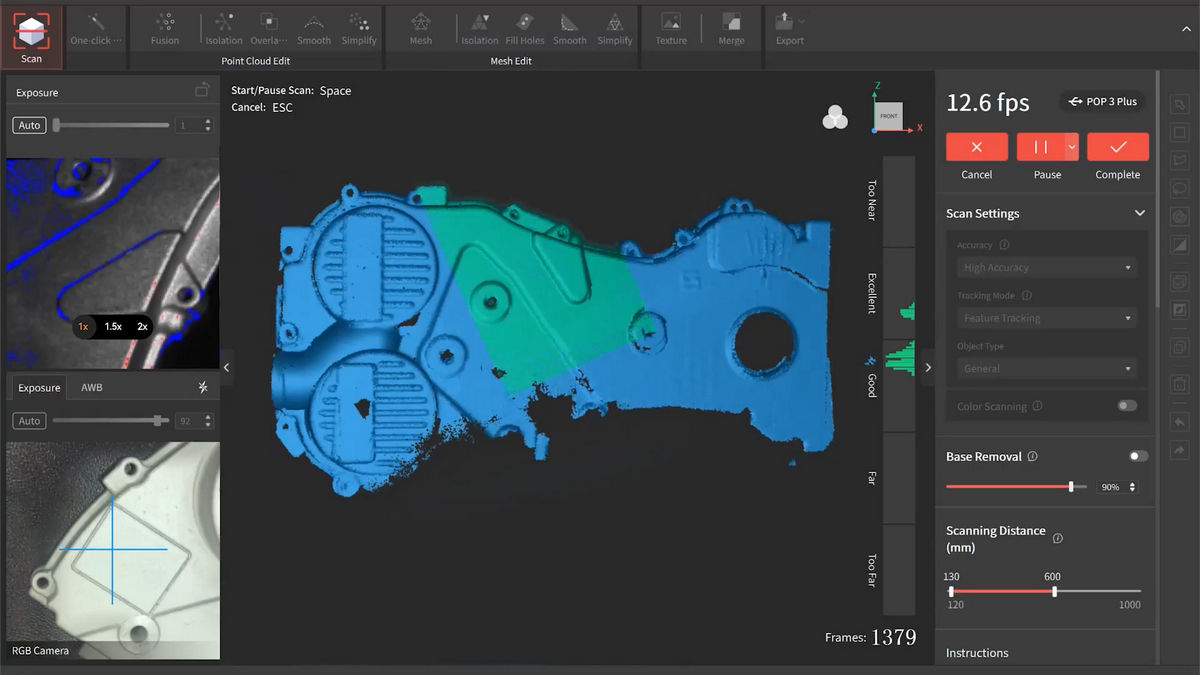Cancel the current scan
1200x675 pixels.
pos(977,147)
